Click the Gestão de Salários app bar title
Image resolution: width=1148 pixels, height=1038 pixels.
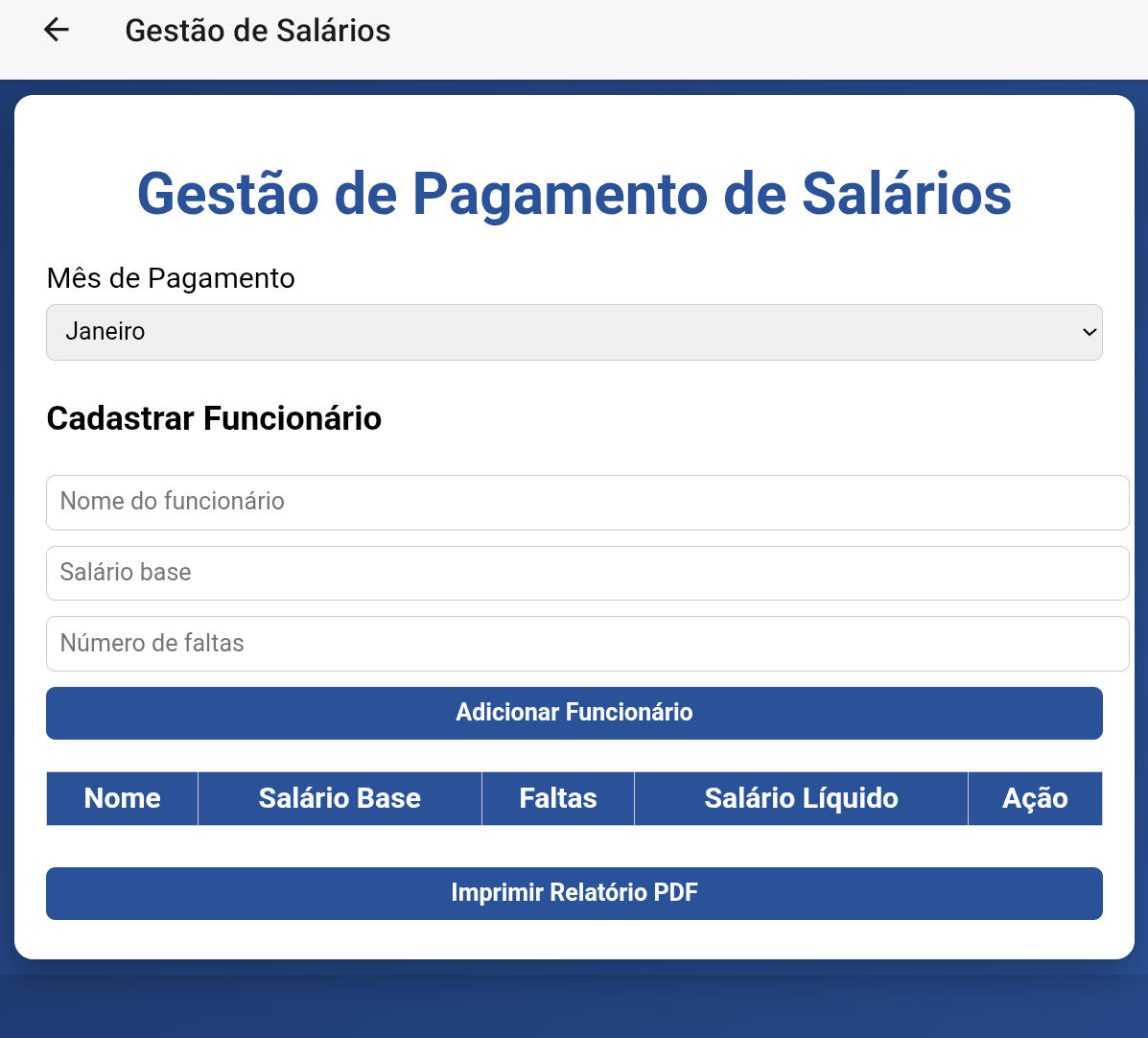(x=257, y=31)
